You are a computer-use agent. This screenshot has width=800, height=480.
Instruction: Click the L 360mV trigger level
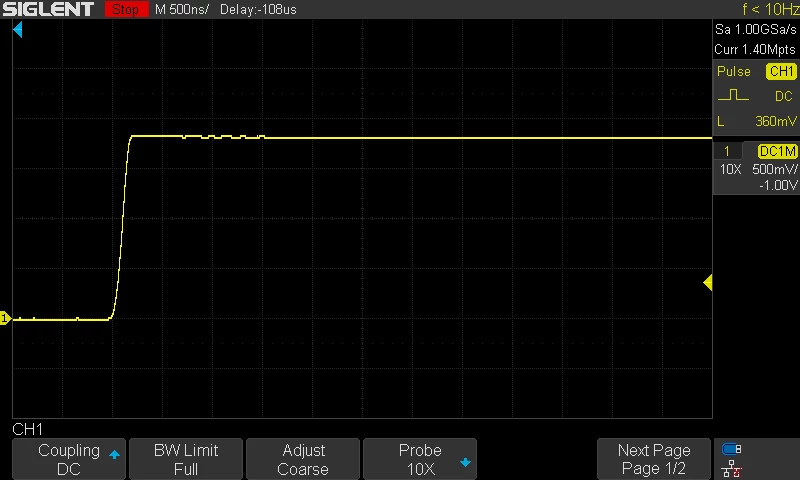pos(757,121)
